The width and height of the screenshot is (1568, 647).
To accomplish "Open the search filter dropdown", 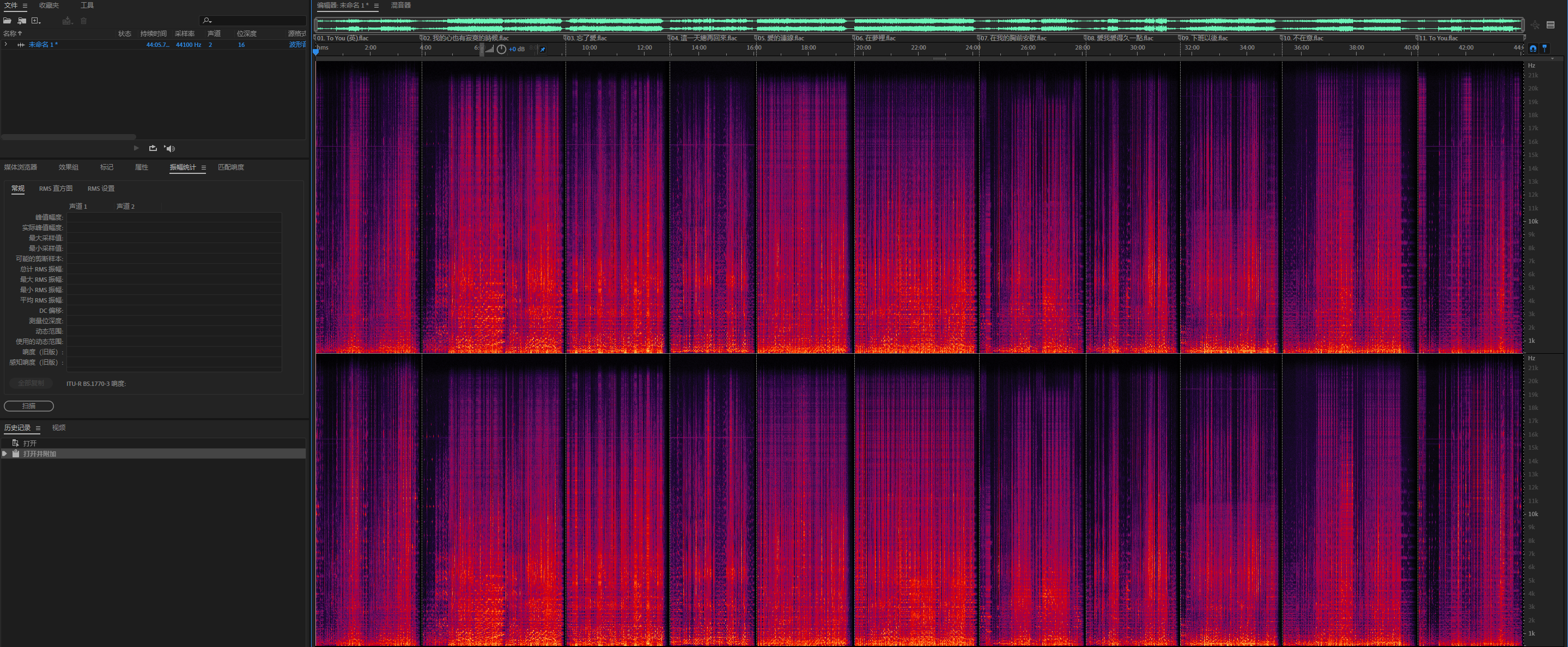I will (208, 21).
